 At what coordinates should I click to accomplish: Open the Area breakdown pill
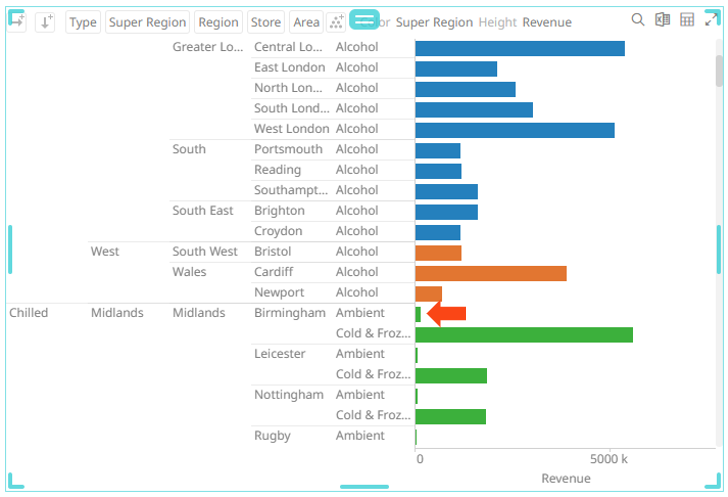coord(306,22)
